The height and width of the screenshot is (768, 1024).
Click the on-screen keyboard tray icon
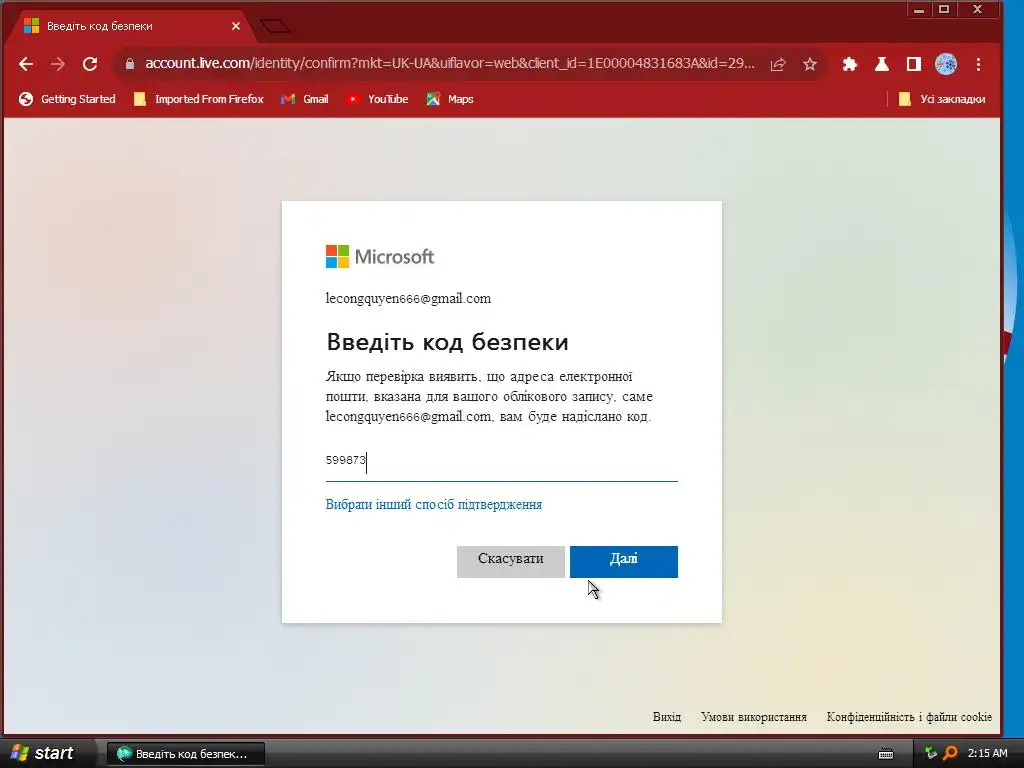pyautogui.click(x=886, y=754)
